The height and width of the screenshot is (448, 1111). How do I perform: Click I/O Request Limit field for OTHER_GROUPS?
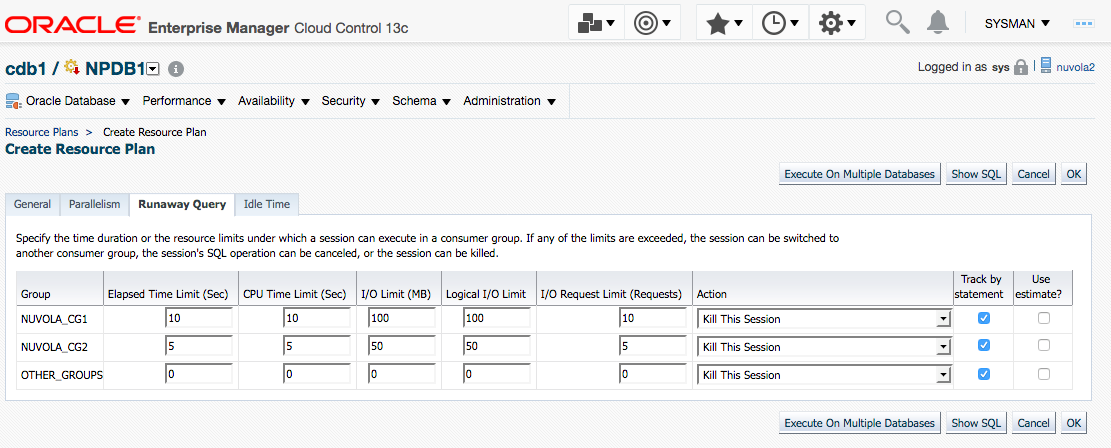click(652, 375)
